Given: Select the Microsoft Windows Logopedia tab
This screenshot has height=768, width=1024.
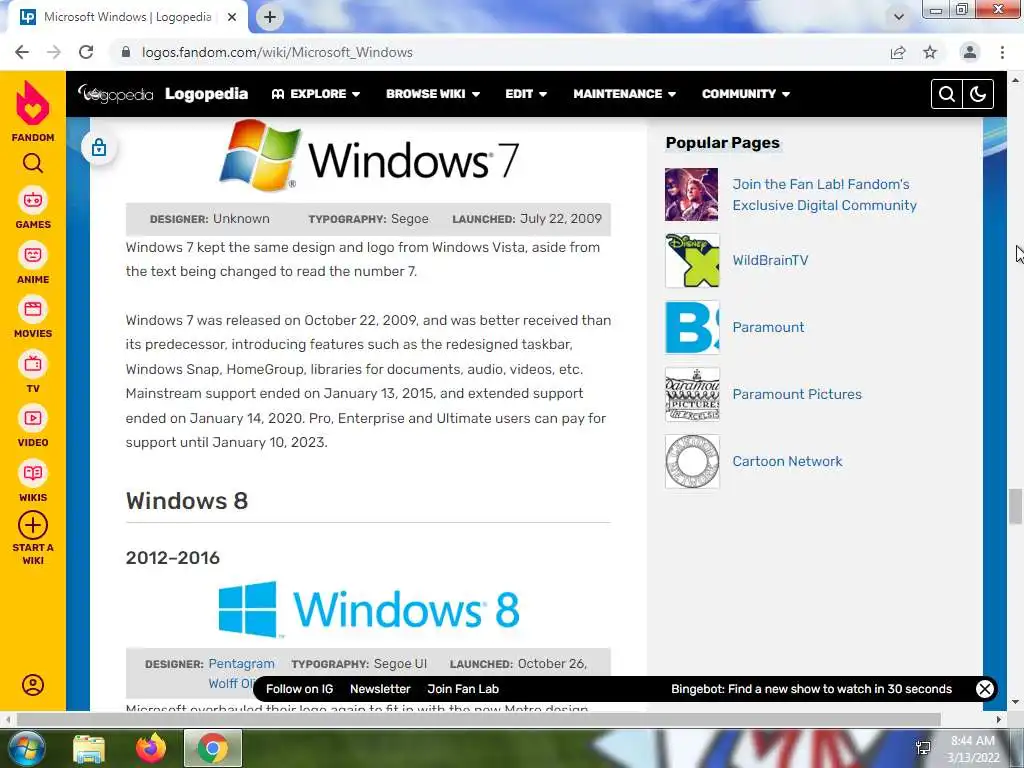Looking at the screenshot, I should click(x=128, y=17).
